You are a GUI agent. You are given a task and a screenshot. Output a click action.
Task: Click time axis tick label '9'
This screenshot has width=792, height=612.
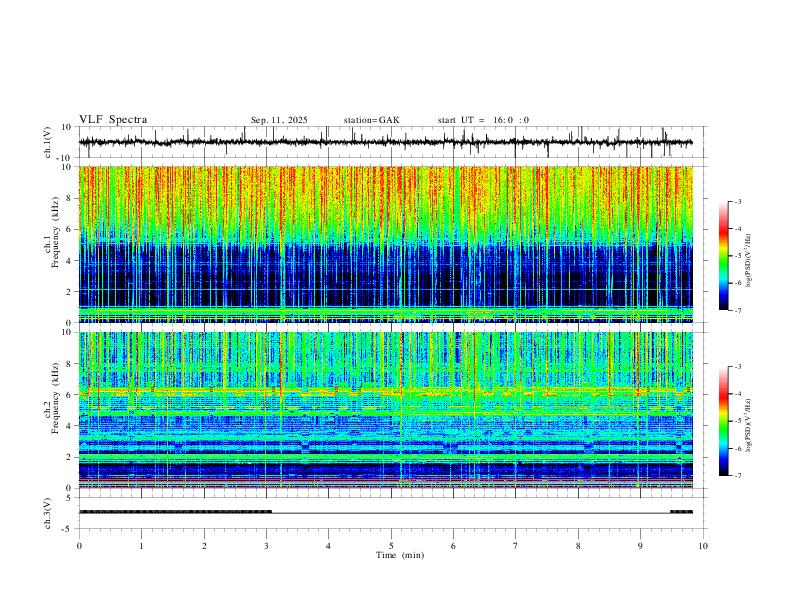[x=640, y=546]
